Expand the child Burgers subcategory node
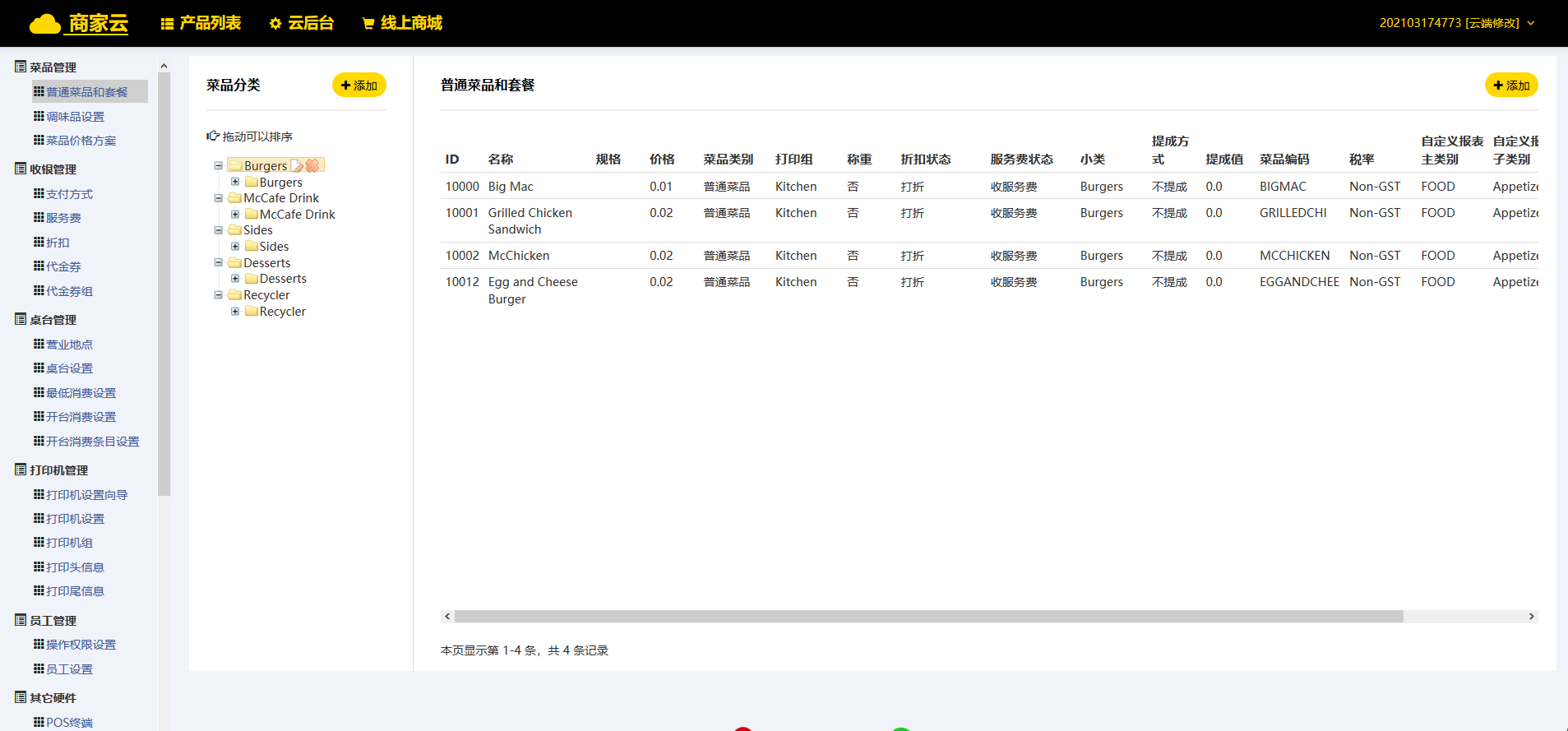Screen dimensions: 1568x731 point(235,182)
